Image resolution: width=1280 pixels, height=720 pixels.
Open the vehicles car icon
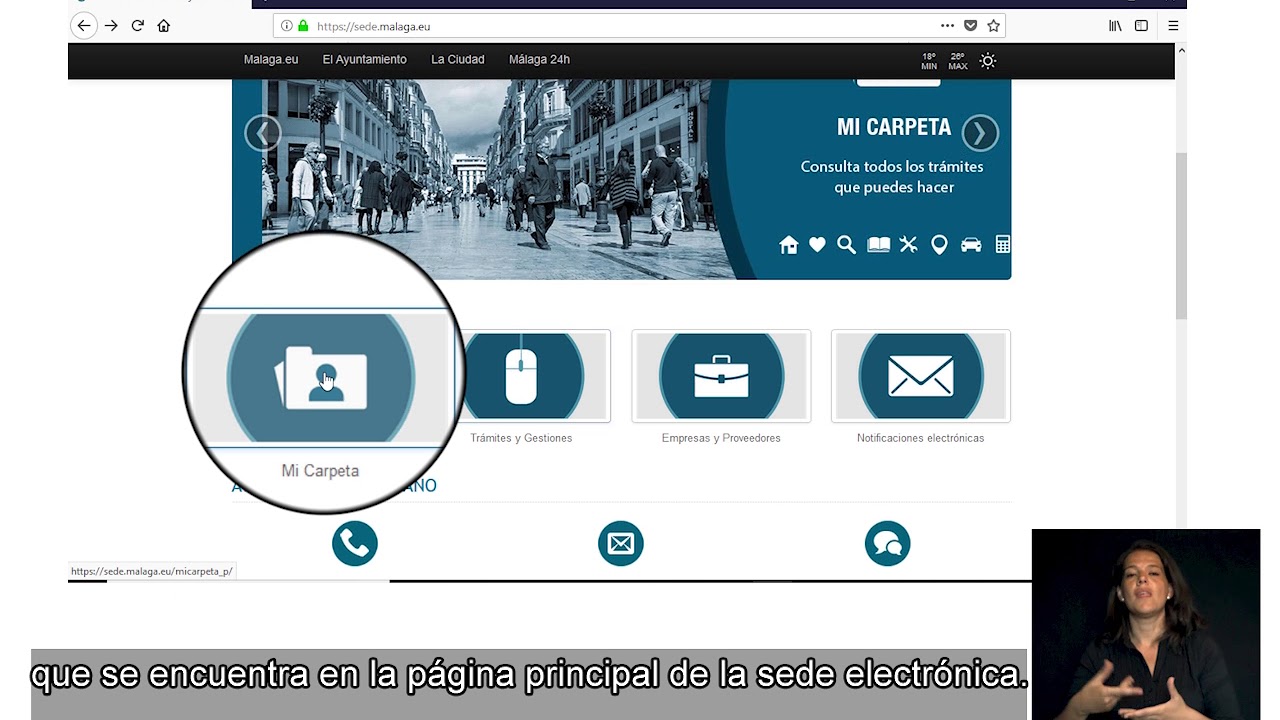[970, 244]
